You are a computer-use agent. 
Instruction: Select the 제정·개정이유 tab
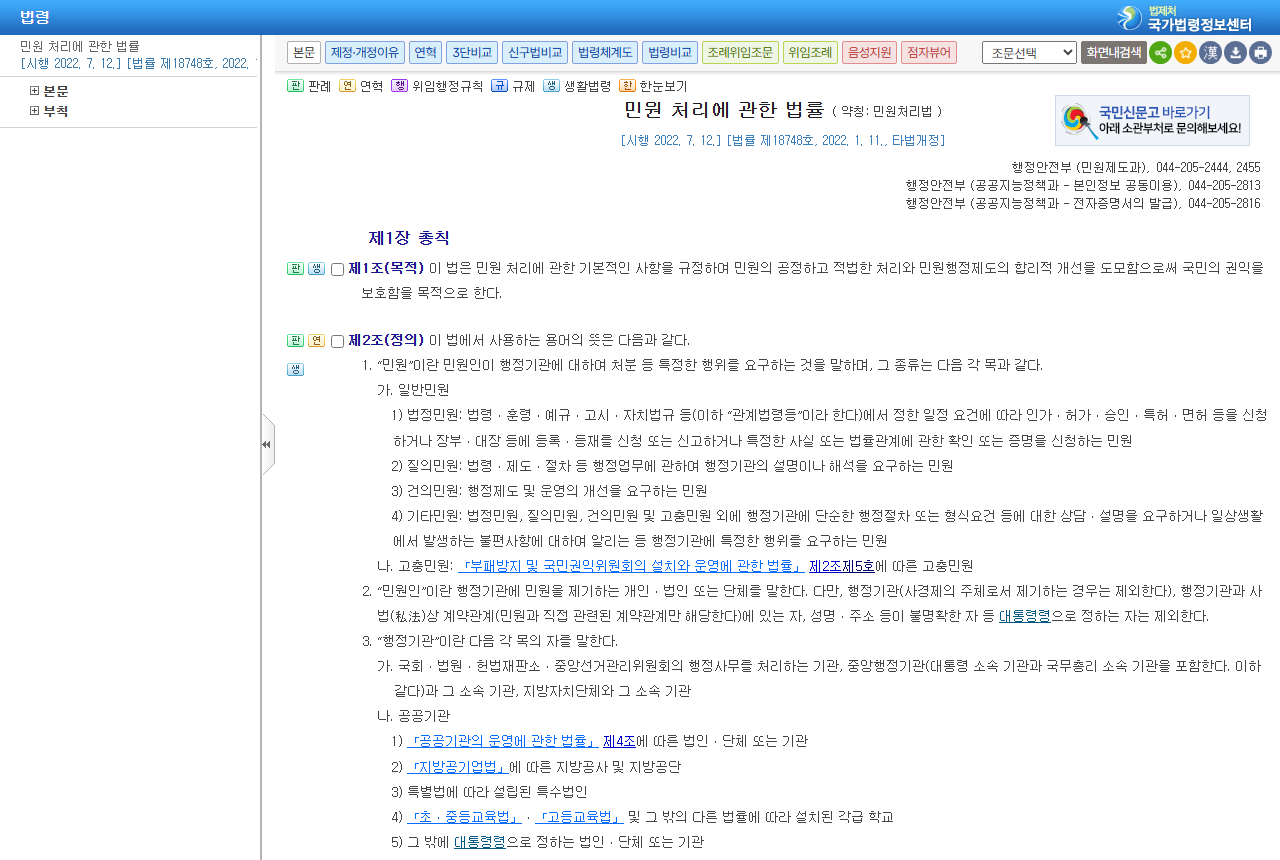(x=365, y=52)
